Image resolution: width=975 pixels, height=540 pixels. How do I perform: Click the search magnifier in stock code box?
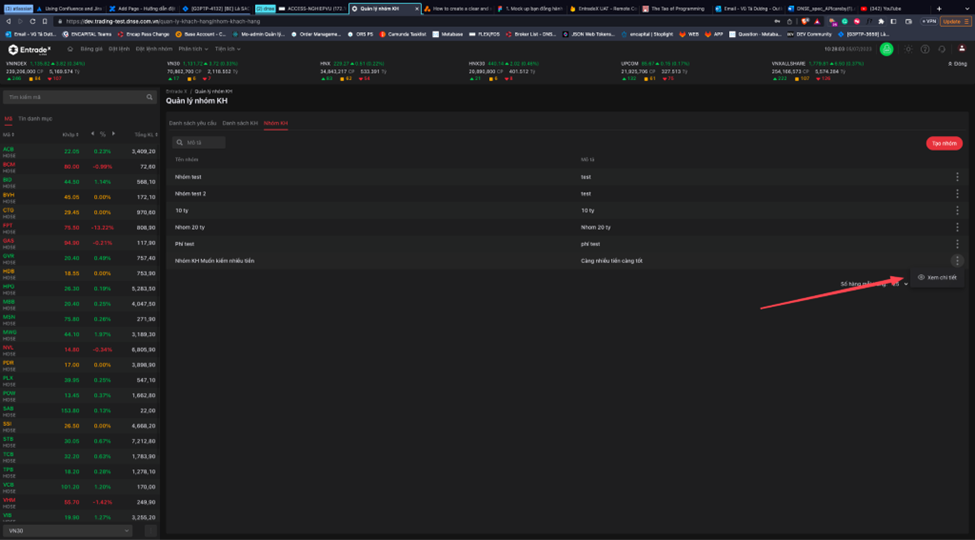click(150, 97)
